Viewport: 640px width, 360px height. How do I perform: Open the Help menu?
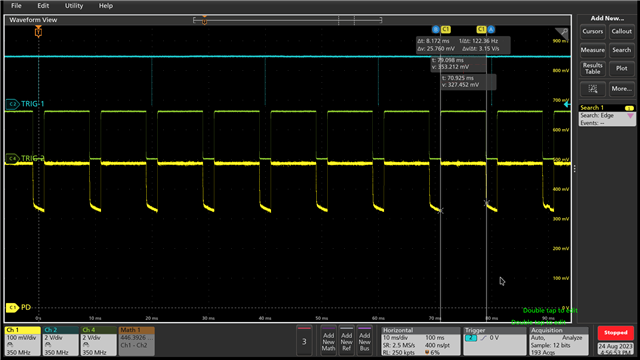coord(106,6)
